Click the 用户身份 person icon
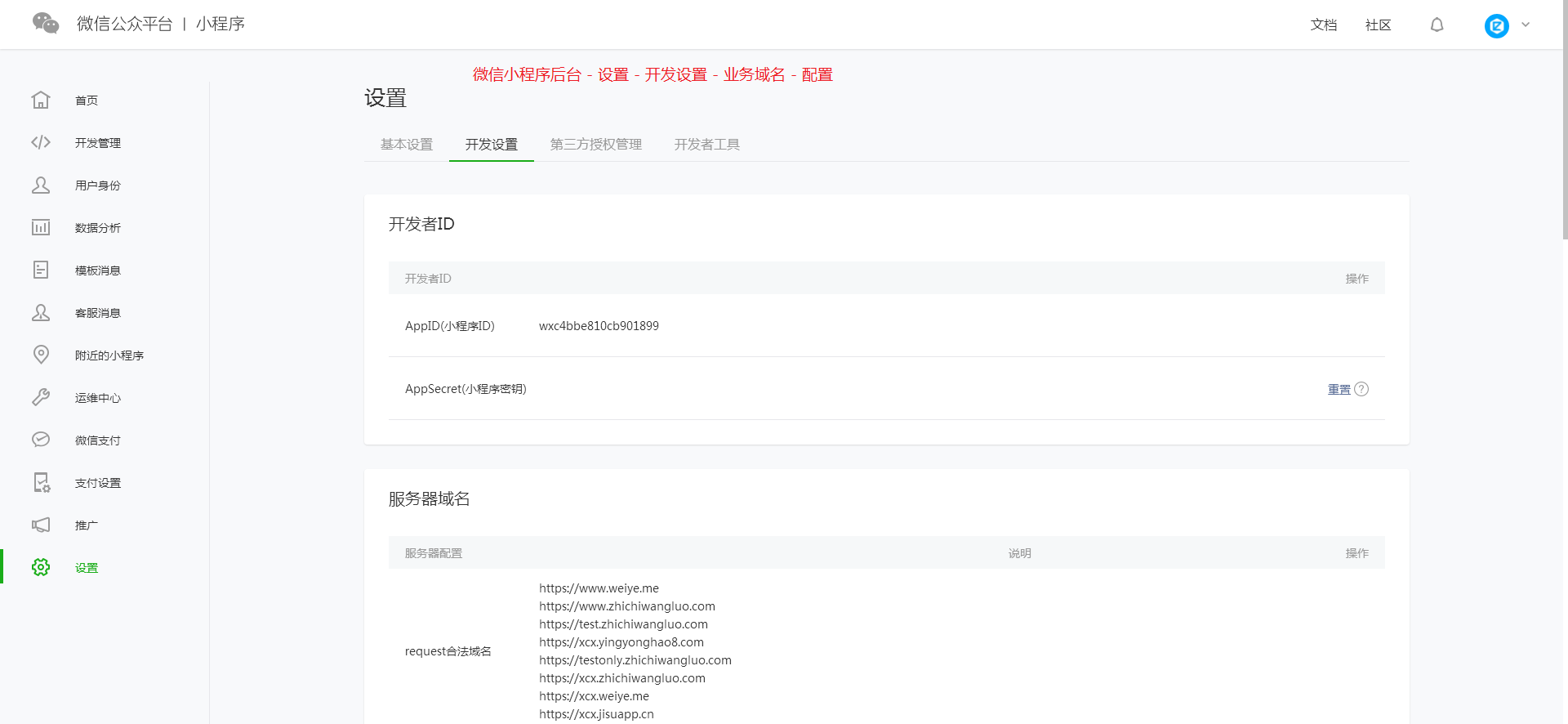This screenshot has width=1568, height=724. click(41, 185)
